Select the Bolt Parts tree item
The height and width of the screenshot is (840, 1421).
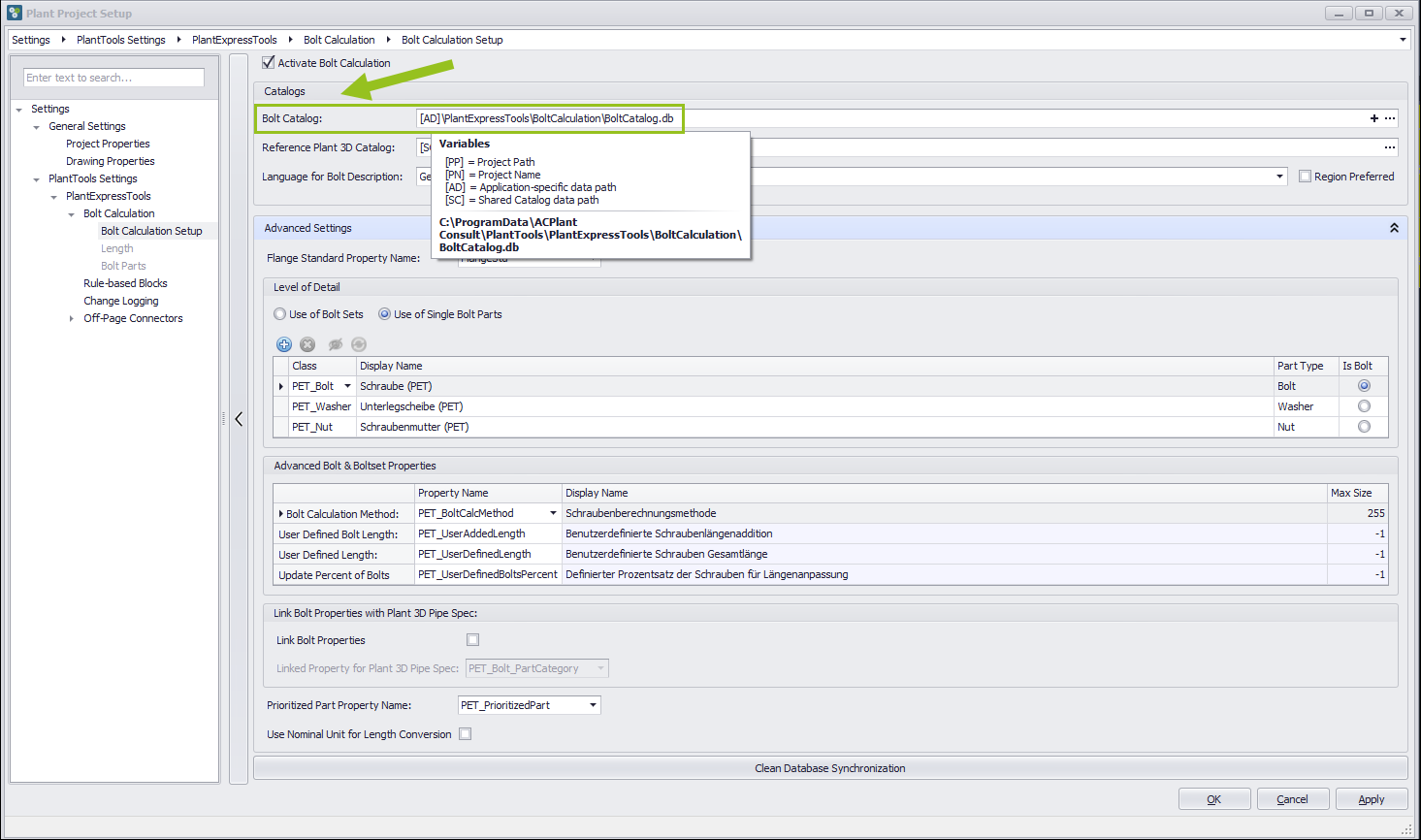(123, 266)
